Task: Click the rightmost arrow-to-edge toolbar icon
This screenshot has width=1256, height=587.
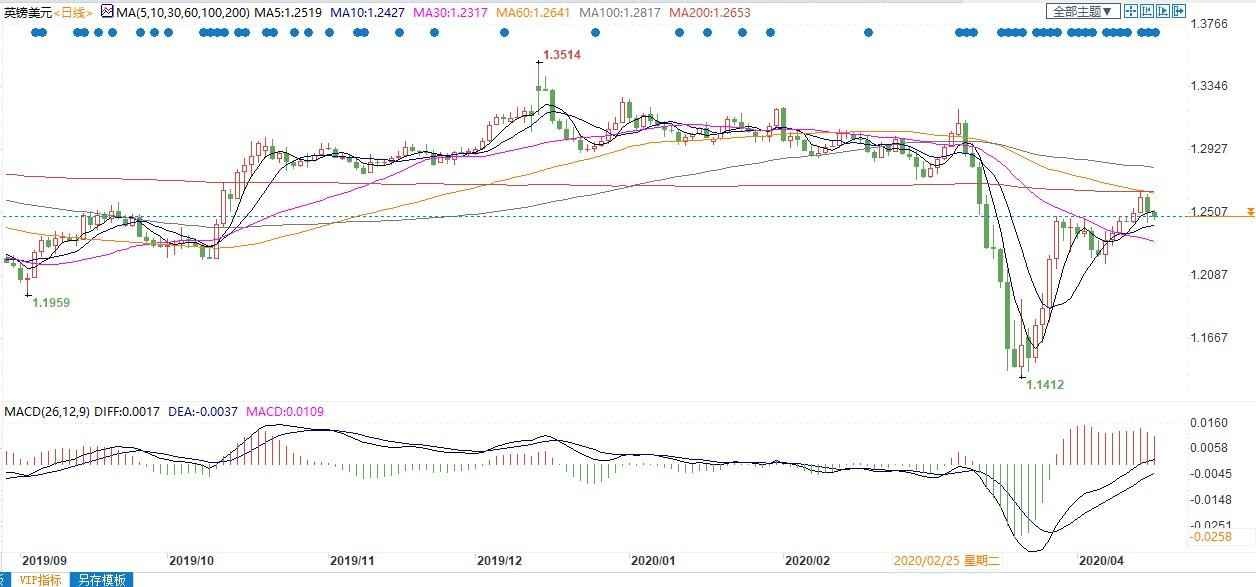Action: coord(1180,12)
